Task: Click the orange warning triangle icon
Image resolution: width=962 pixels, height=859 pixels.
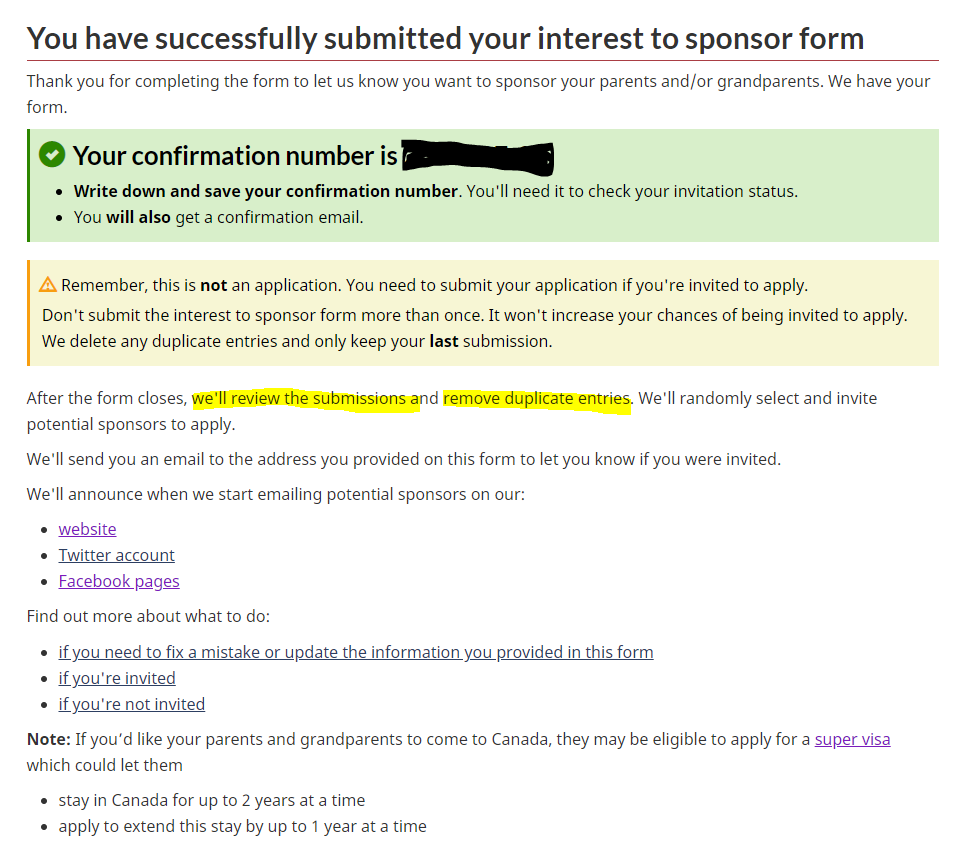Action: click(x=48, y=285)
